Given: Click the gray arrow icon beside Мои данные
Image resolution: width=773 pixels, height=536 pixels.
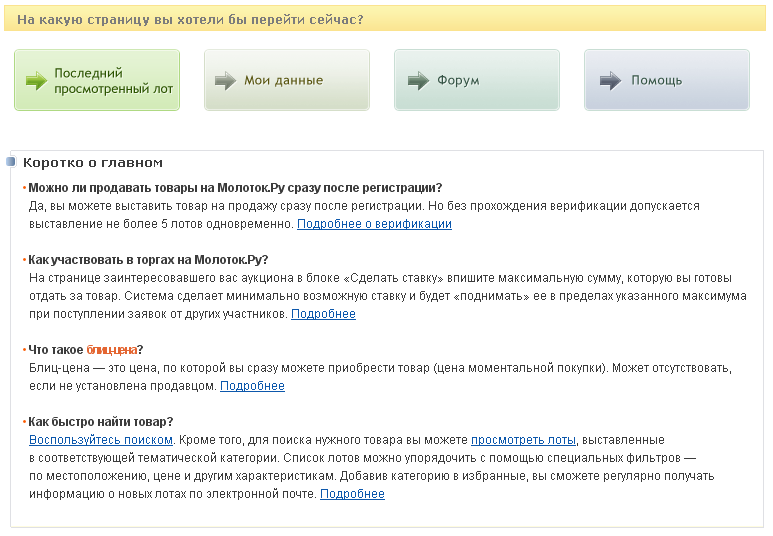Looking at the screenshot, I should click(x=226, y=80).
